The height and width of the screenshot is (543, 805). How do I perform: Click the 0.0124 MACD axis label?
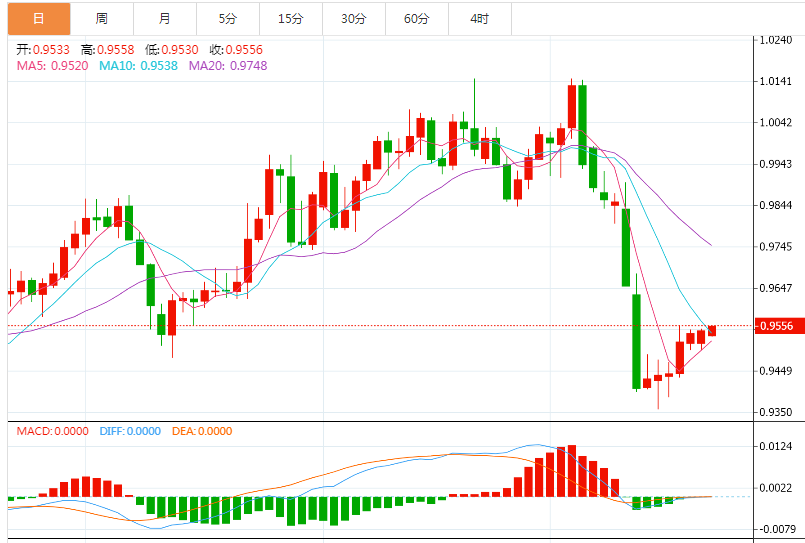[776, 446]
